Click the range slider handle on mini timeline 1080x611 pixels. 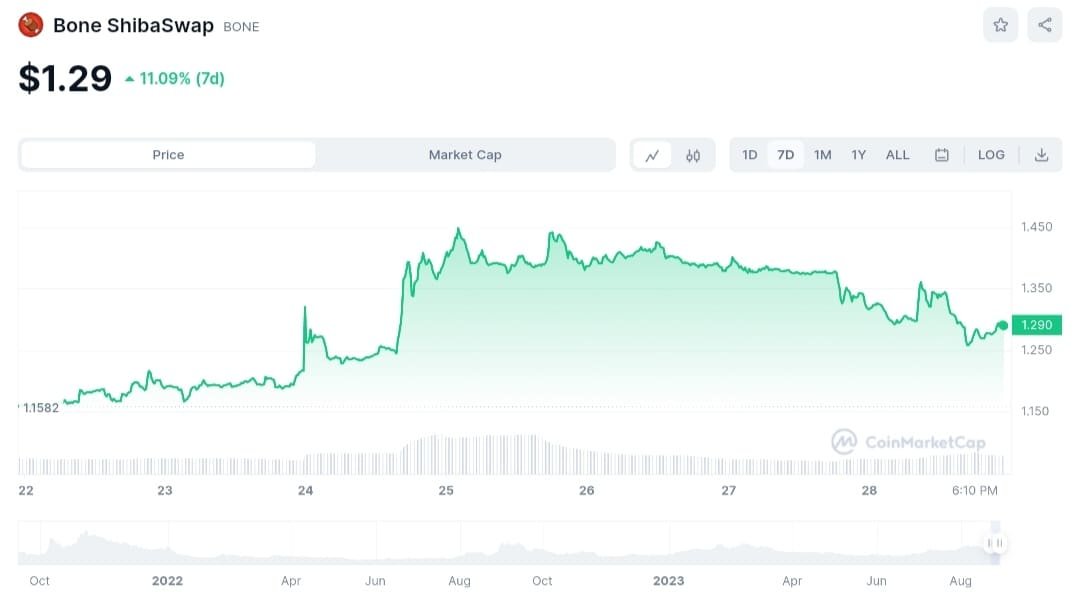pos(995,543)
